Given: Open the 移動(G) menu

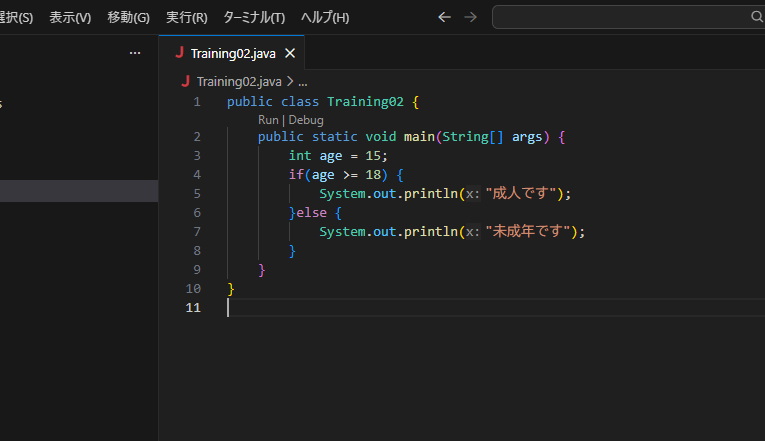Looking at the screenshot, I should tap(128, 18).
